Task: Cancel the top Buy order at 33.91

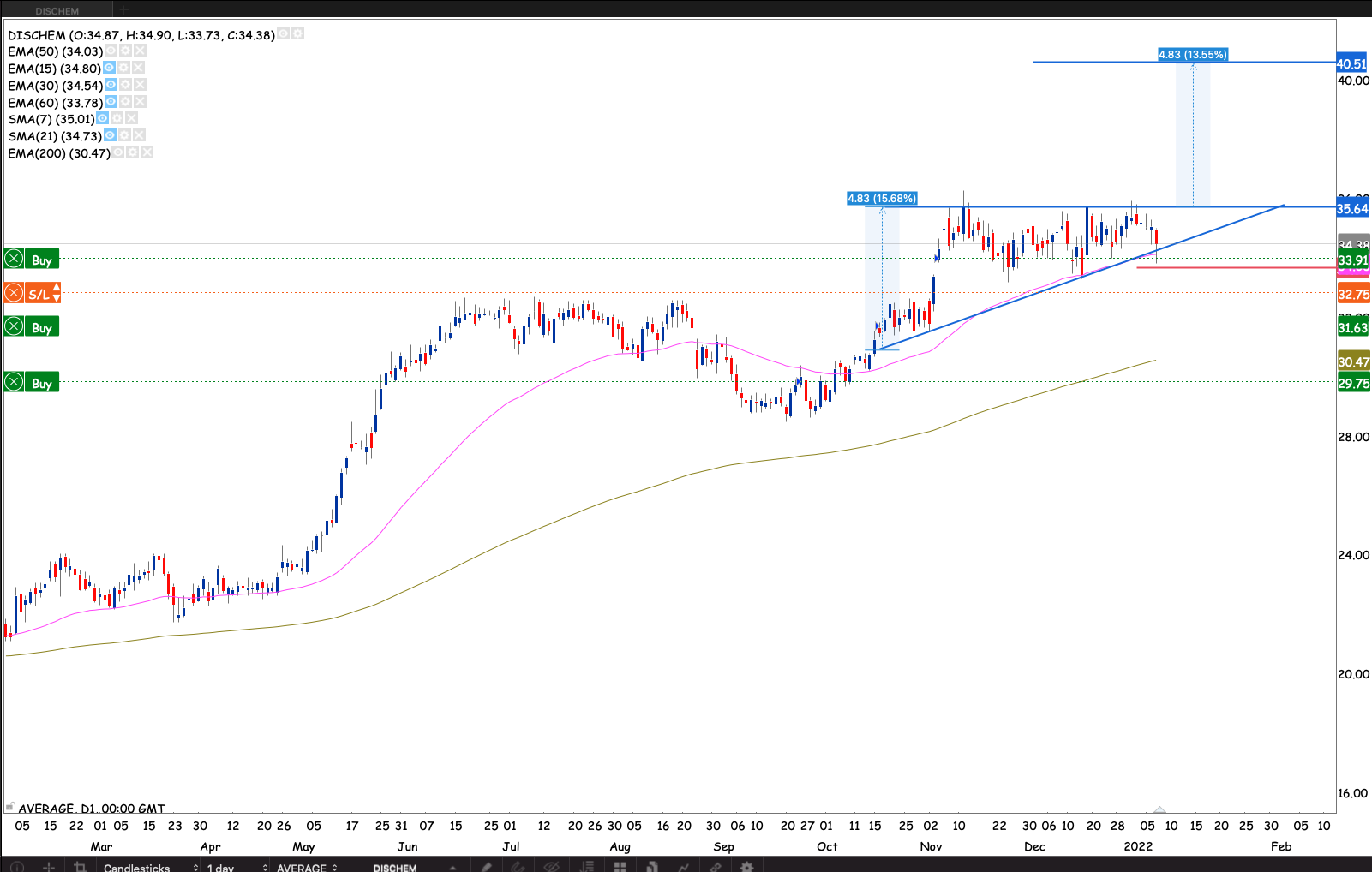Action: tap(14, 259)
